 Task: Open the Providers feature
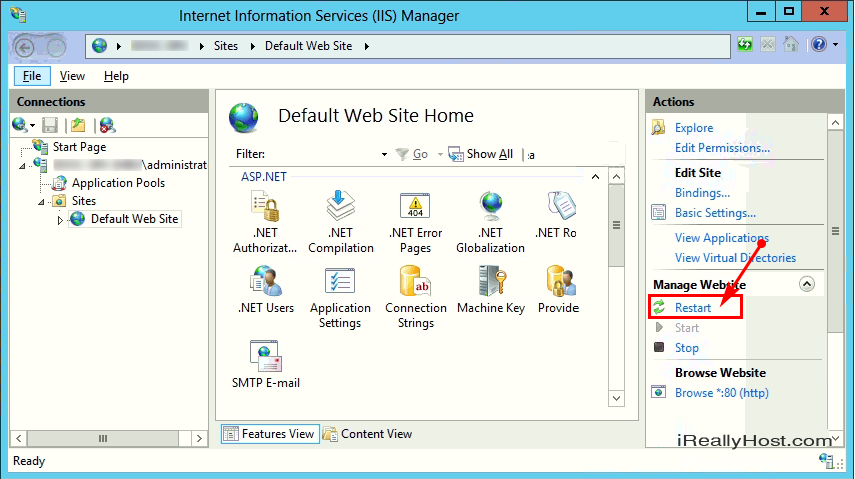(558, 290)
